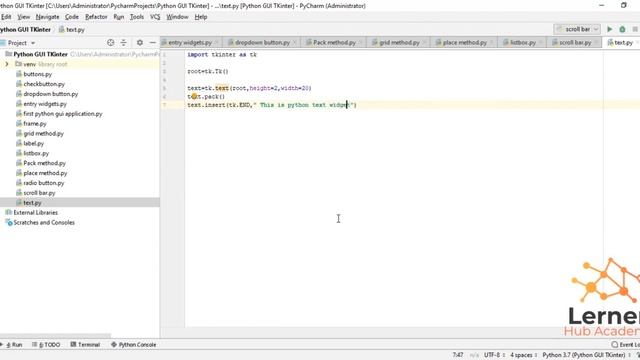Expand the venv folder
This screenshot has height=360, width=640.
pyautogui.click(x=7, y=64)
